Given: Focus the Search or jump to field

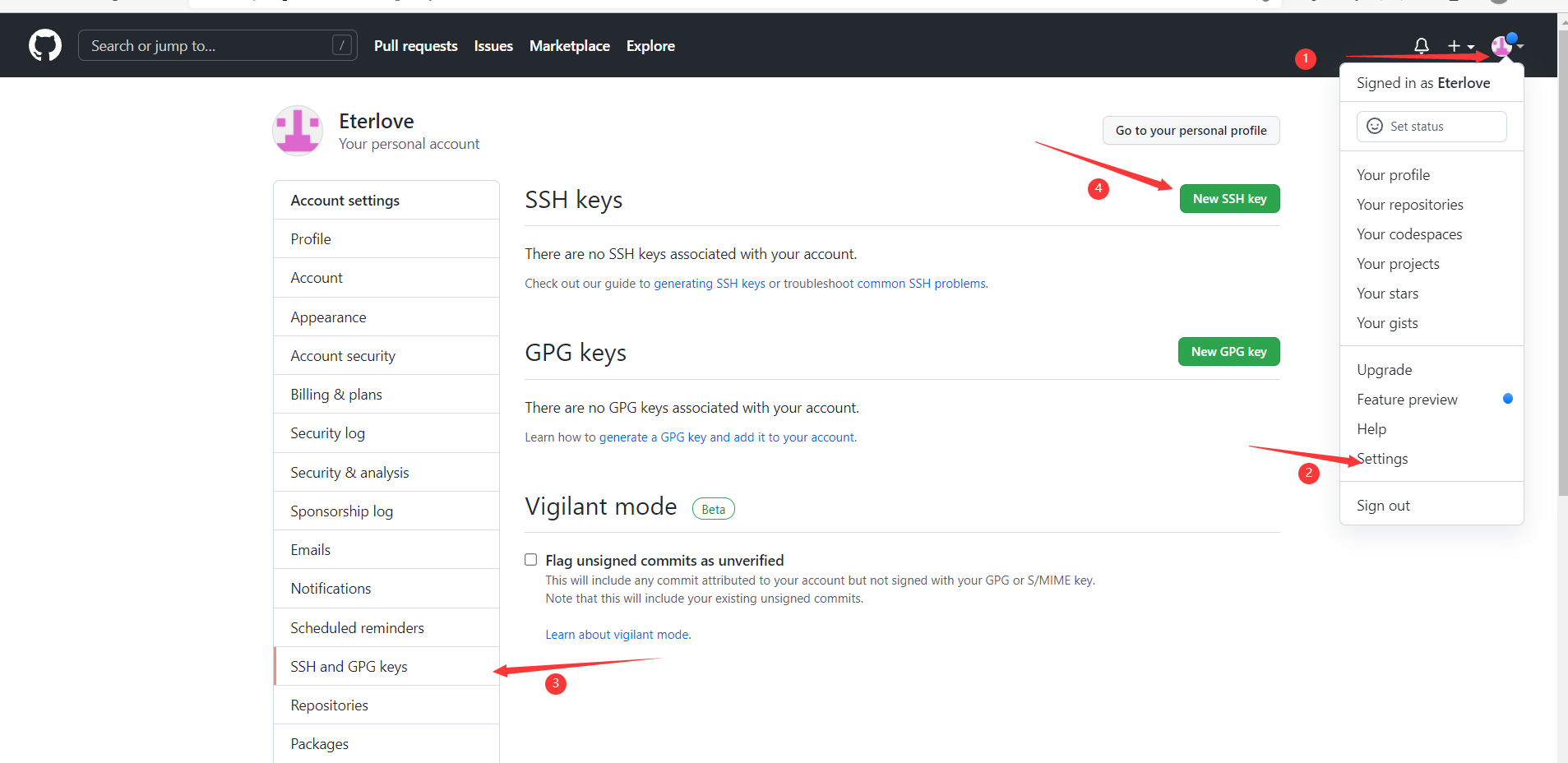Looking at the screenshot, I should point(218,45).
